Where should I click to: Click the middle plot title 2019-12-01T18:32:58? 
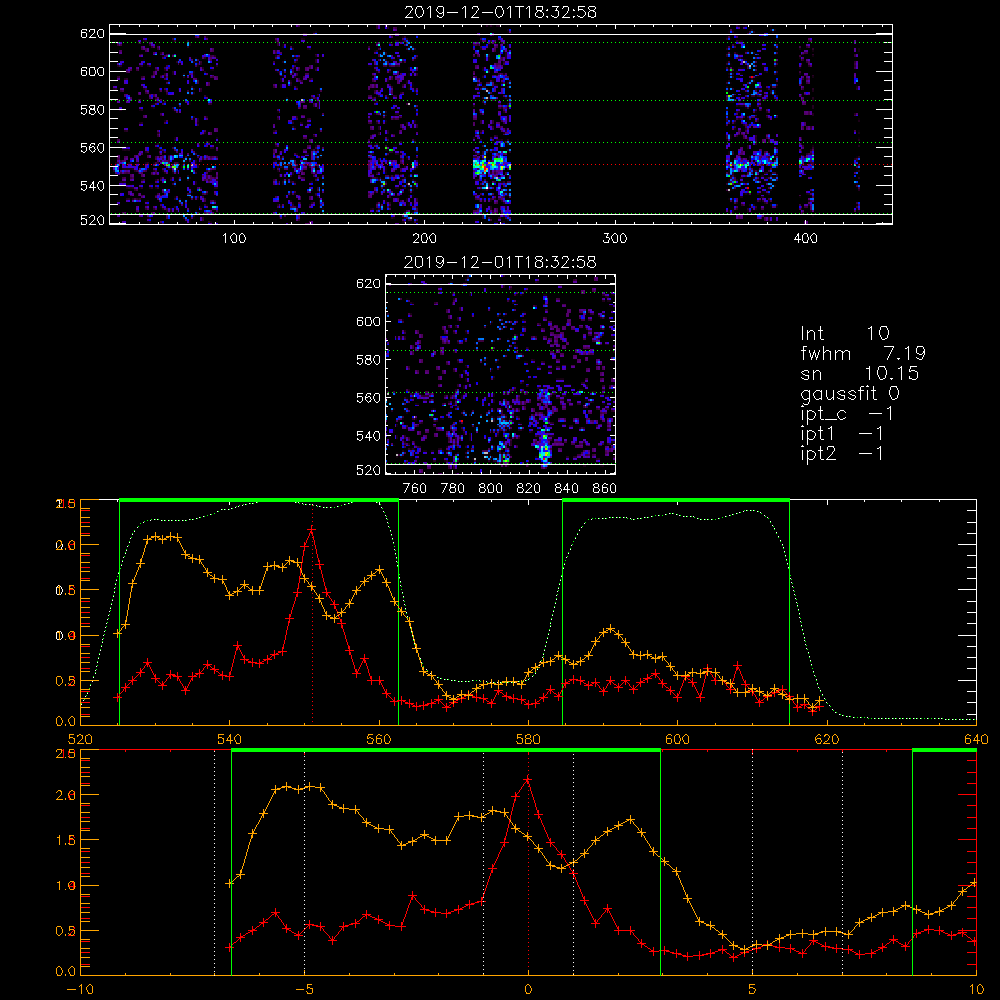point(501,262)
